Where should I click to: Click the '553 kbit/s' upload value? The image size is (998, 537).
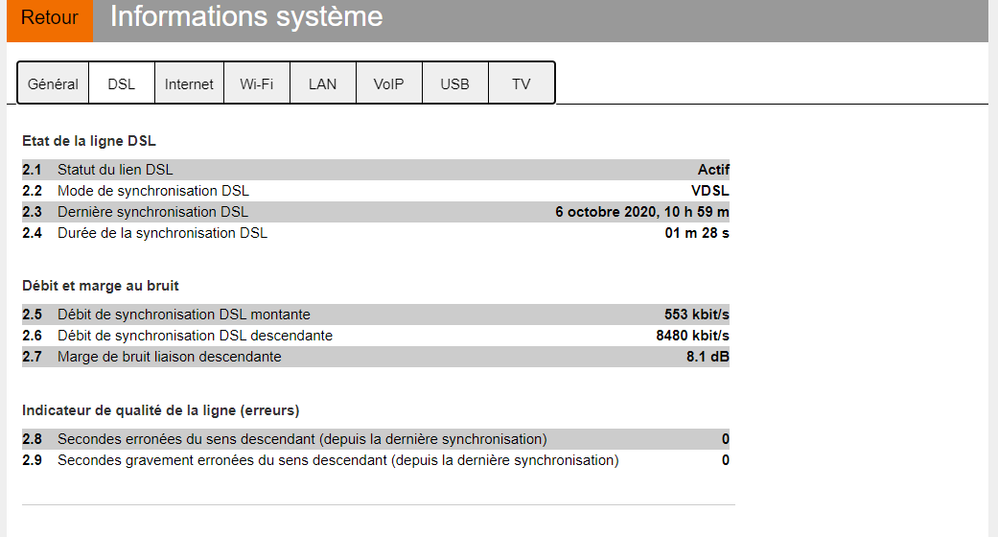click(x=697, y=314)
